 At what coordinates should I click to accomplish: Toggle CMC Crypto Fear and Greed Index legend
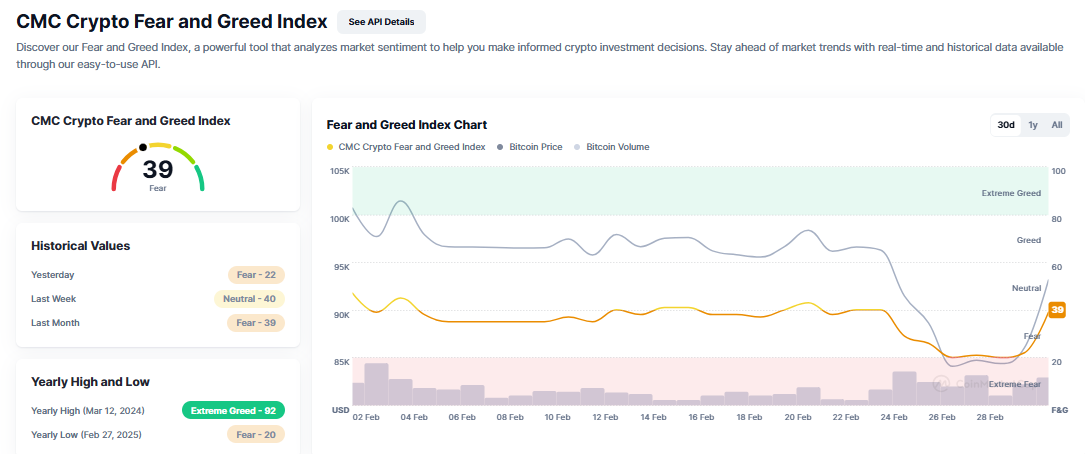pyautogui.click(x=412, y=147)
